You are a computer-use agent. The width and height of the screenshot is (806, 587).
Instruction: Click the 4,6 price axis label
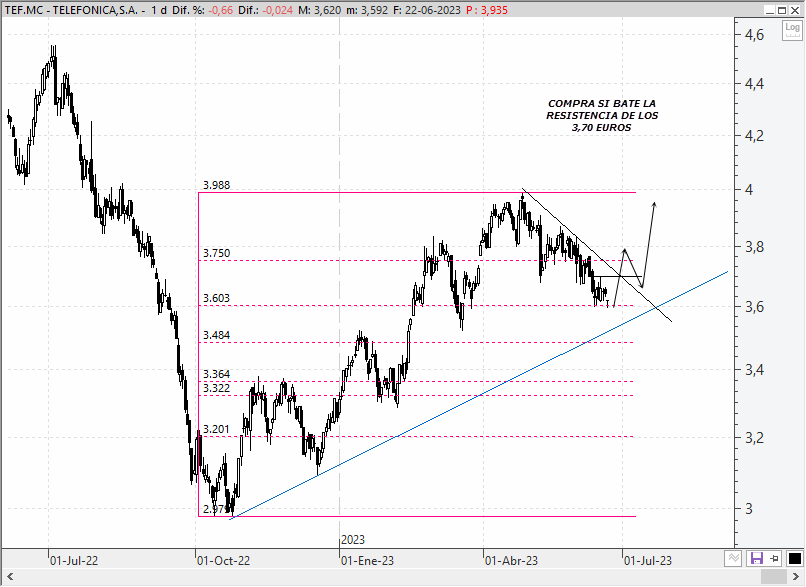pyautogui.click(x=755, y=35)
